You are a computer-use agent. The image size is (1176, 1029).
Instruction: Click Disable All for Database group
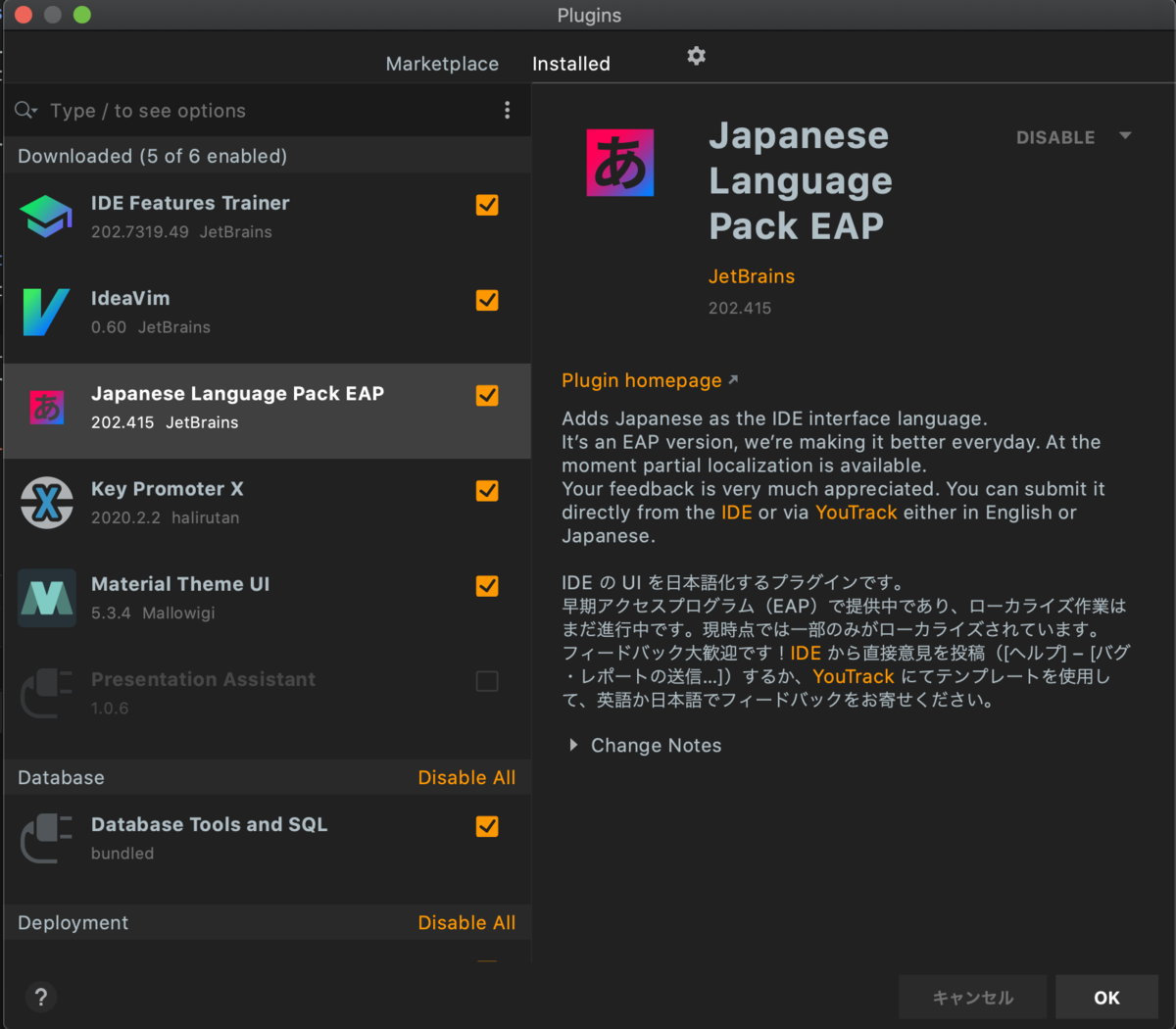pyautogui.click(x=466, y=777)
